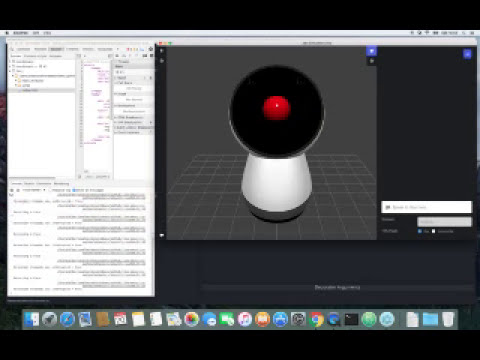
Task: Open Google Chrome from the Dock
Action: pyautogui.click(x=316, y=319)
